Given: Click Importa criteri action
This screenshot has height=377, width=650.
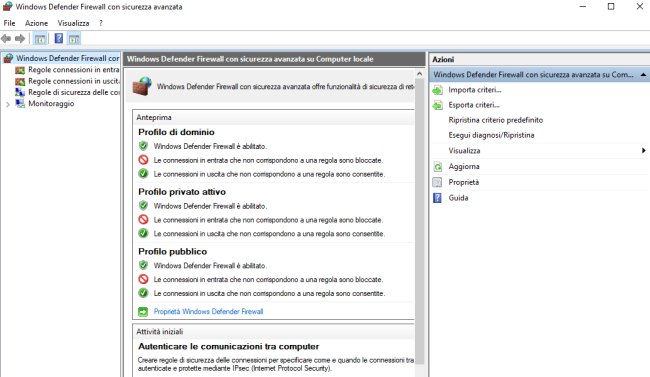Looking at the screenshot, I should [475, 90].
